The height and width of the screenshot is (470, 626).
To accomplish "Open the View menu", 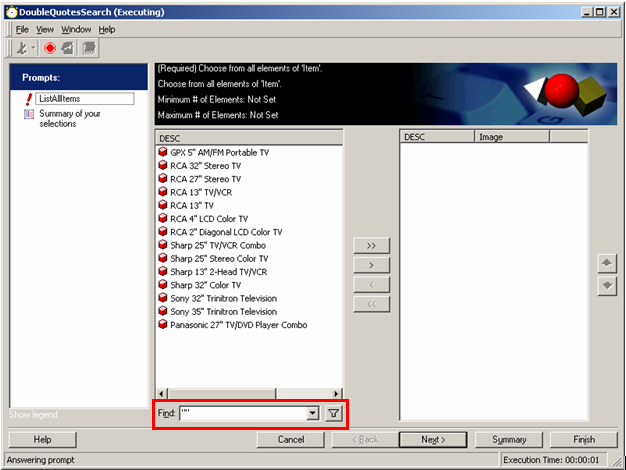I will 45,30.
